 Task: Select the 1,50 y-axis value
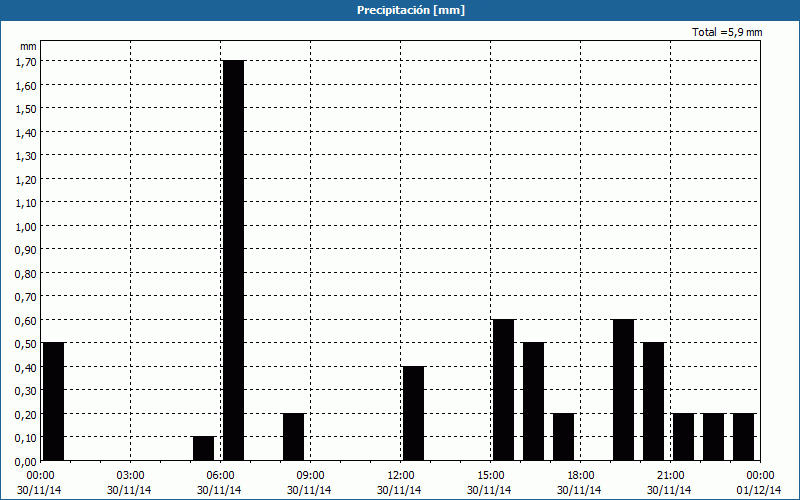(x=27, y=109)
